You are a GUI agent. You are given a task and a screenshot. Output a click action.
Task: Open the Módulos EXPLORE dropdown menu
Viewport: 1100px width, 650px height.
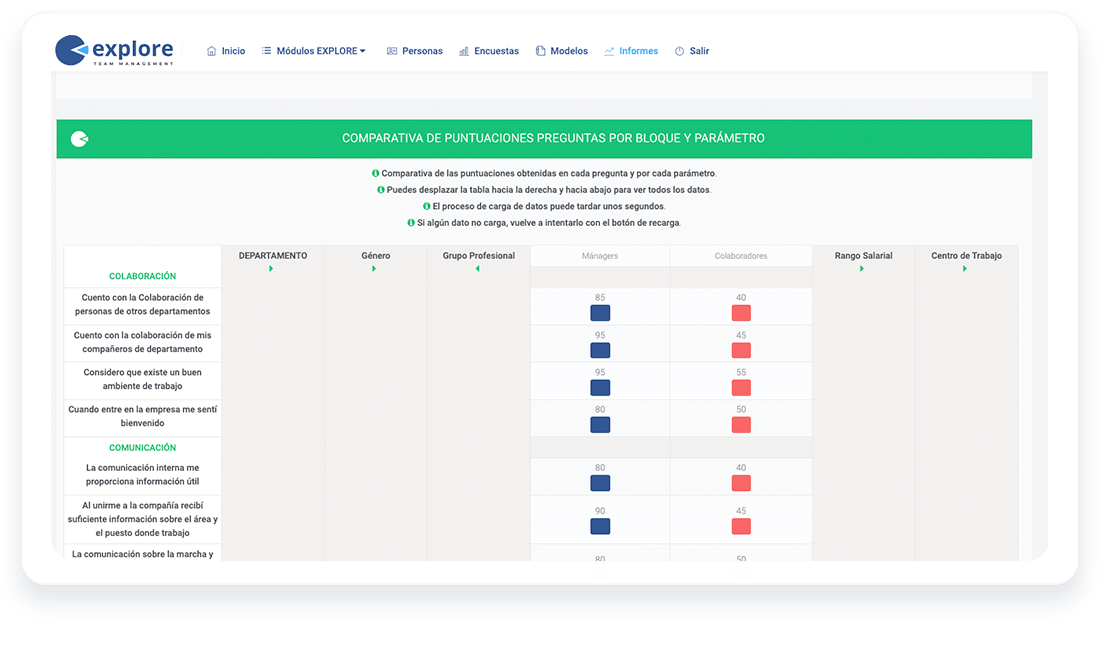coord(314,51)
